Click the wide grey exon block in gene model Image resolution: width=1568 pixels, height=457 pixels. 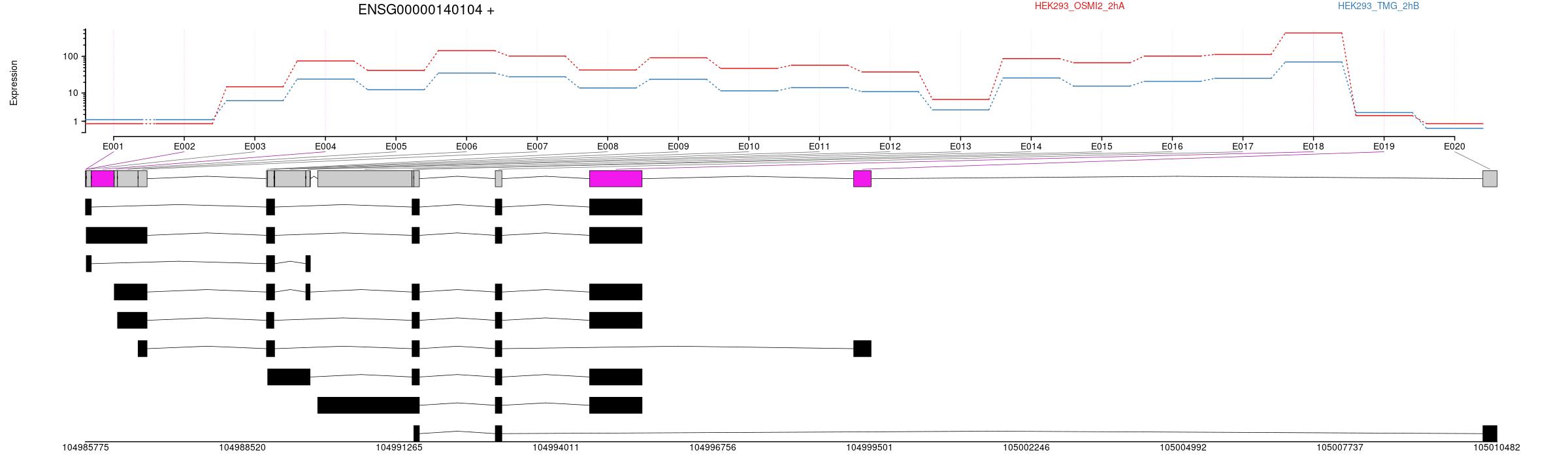[365, 179]
